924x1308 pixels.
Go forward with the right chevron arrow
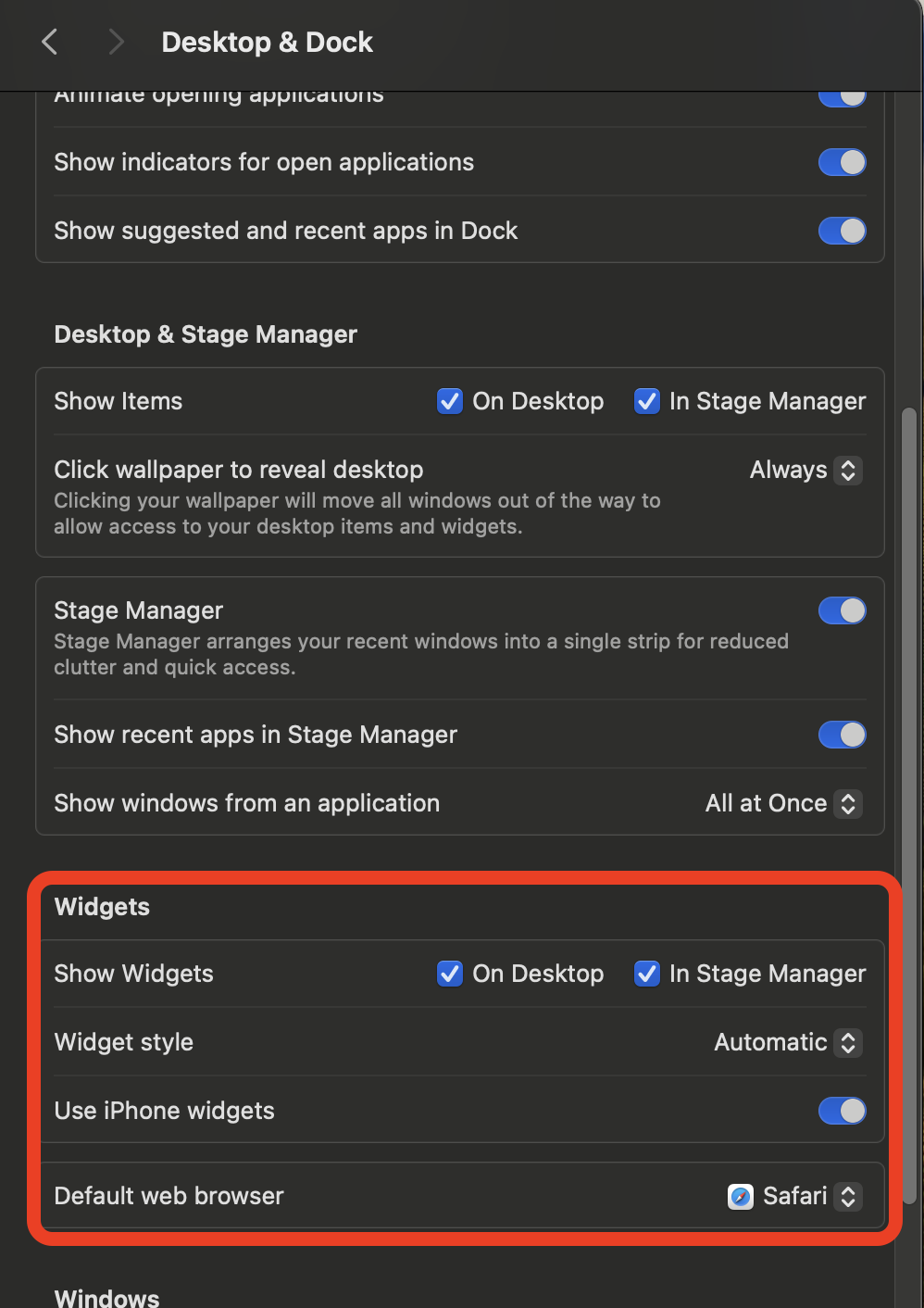(116, 42)
